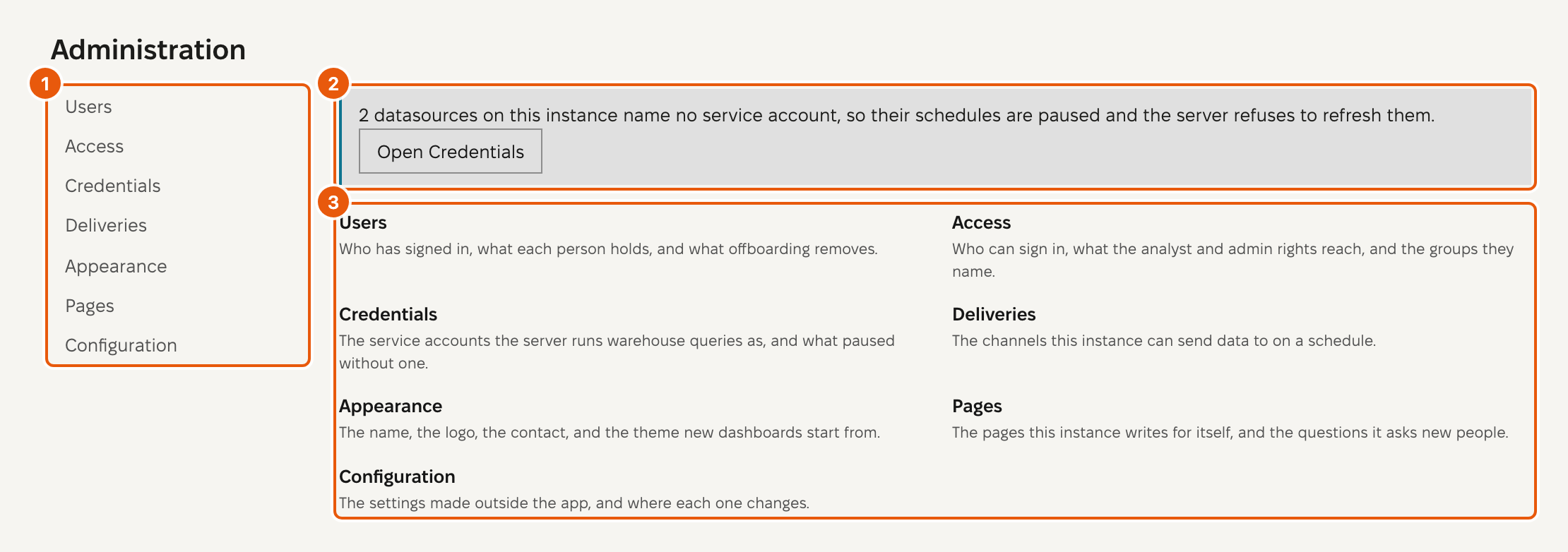Open the Configuration card heading
The width and height of the screenshot is (1568, 552).
397,476
